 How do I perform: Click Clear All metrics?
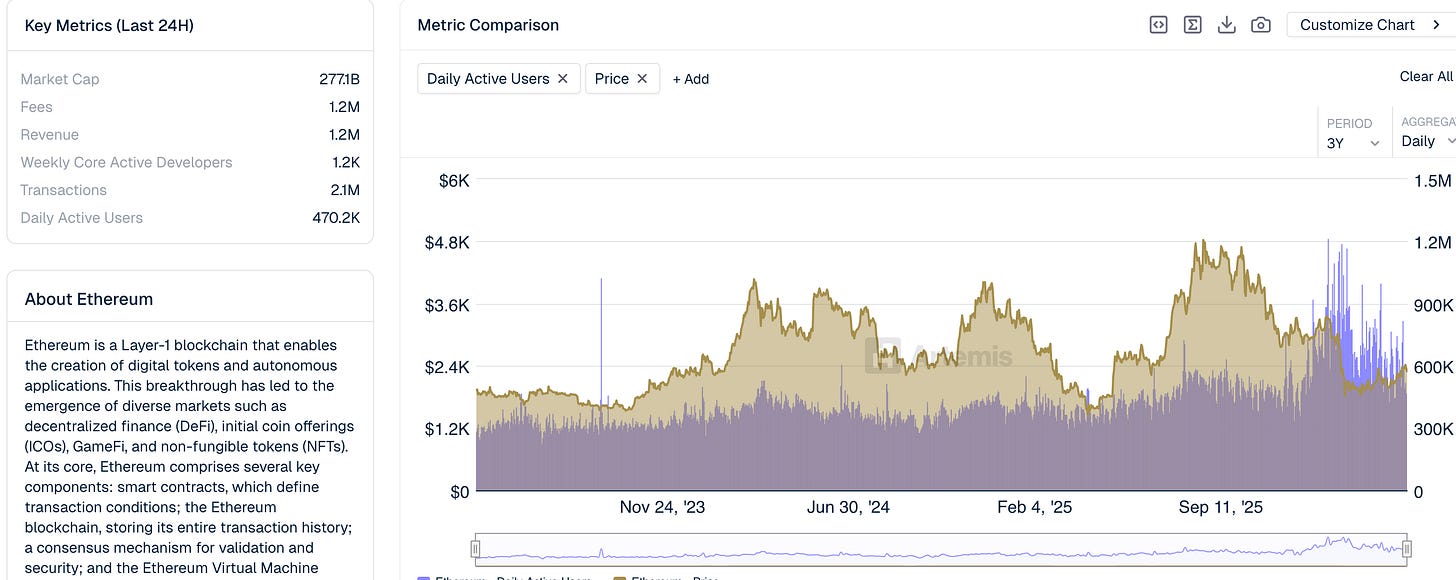pos(1427,76)
